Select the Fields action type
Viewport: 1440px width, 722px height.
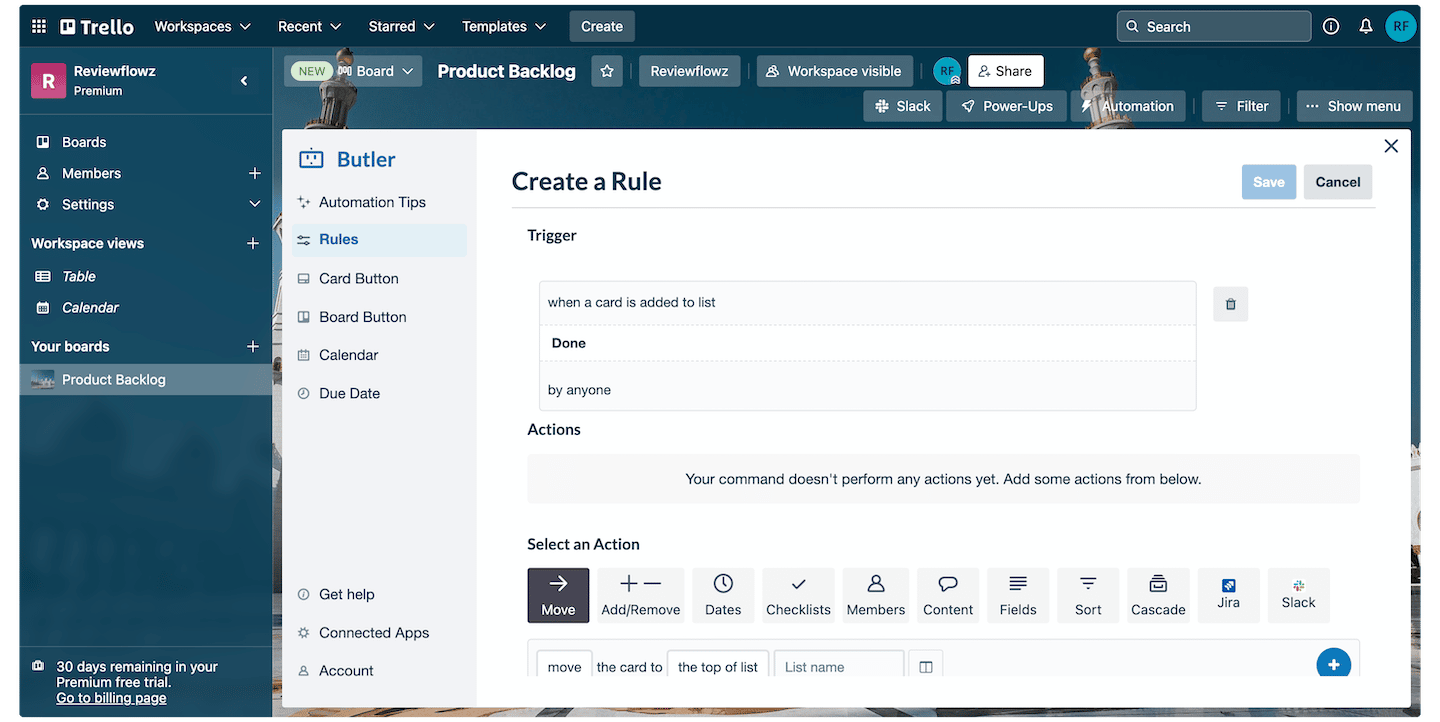(x=1018, y=595)
